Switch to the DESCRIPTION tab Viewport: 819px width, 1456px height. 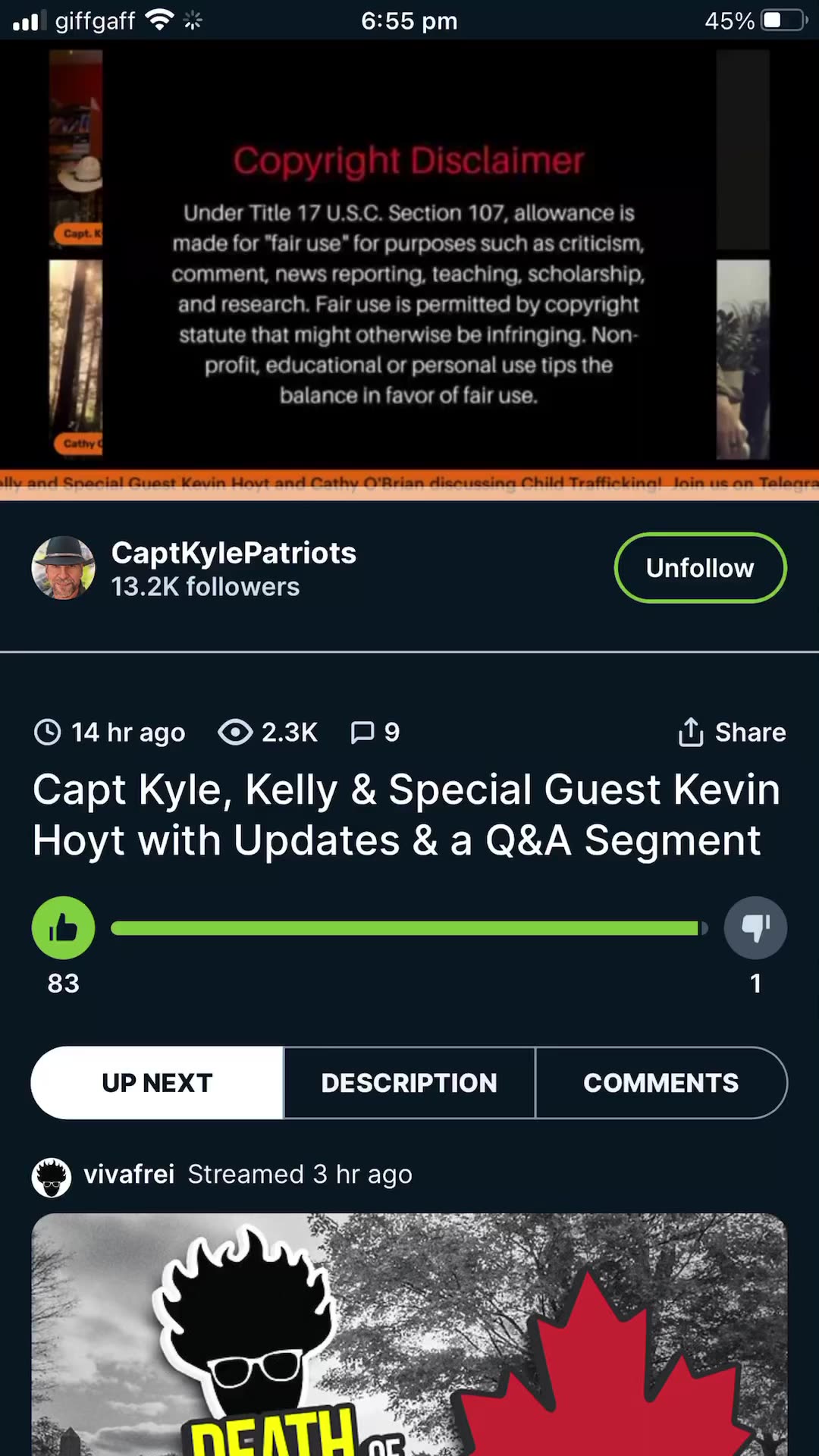click(409, 1083)
